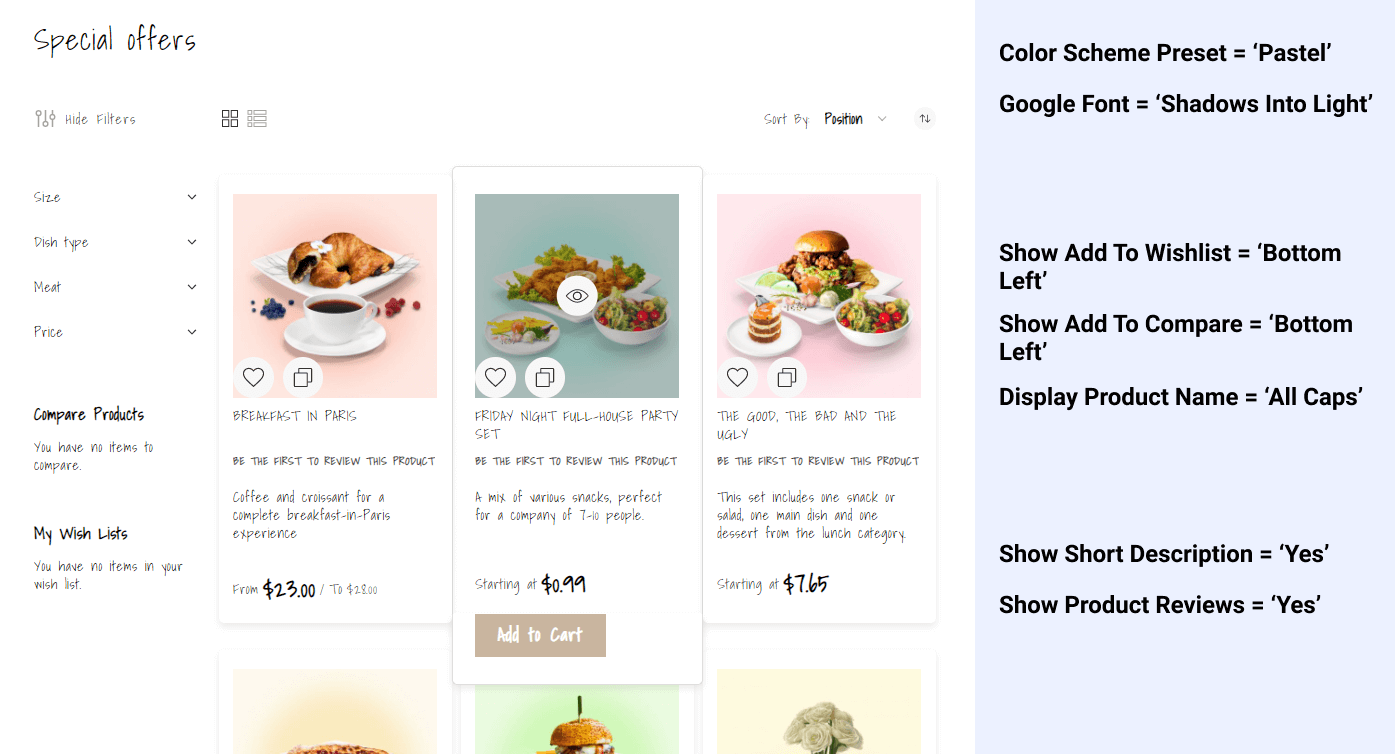
Task: Open Breakfast in Paris product title link
Action: click(x=295, y=416)
